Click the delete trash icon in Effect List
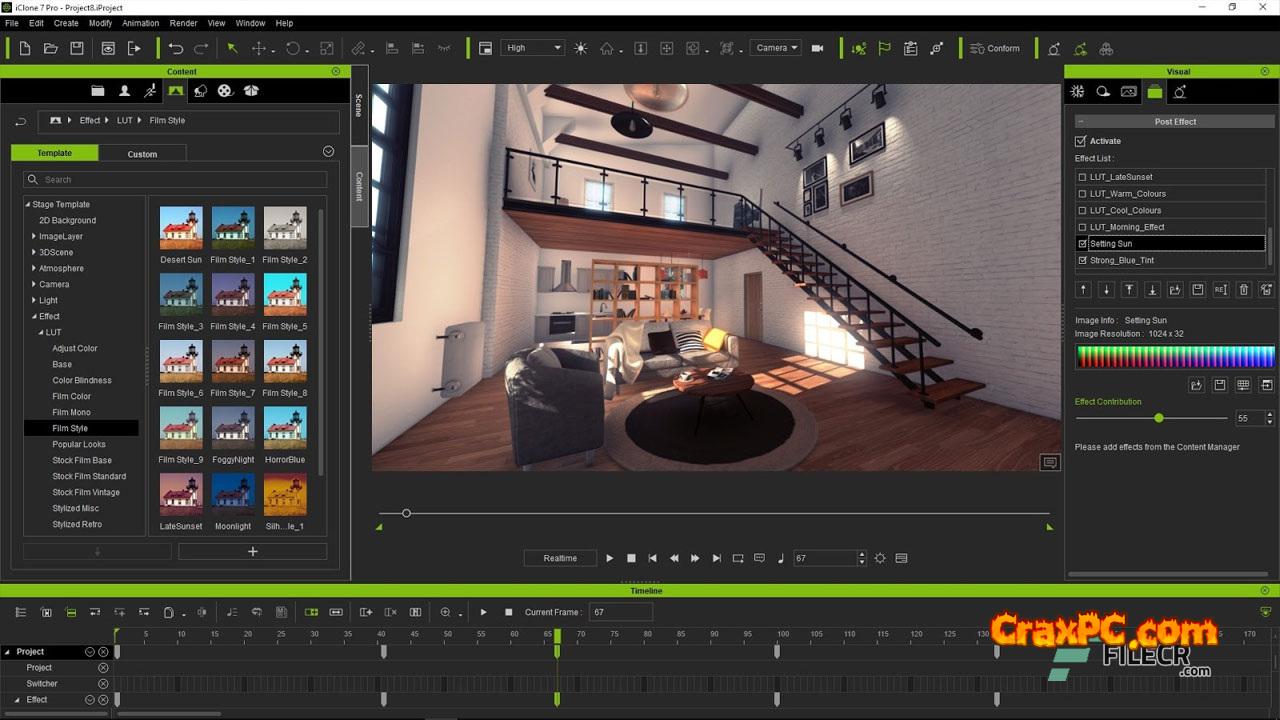 1244,290
